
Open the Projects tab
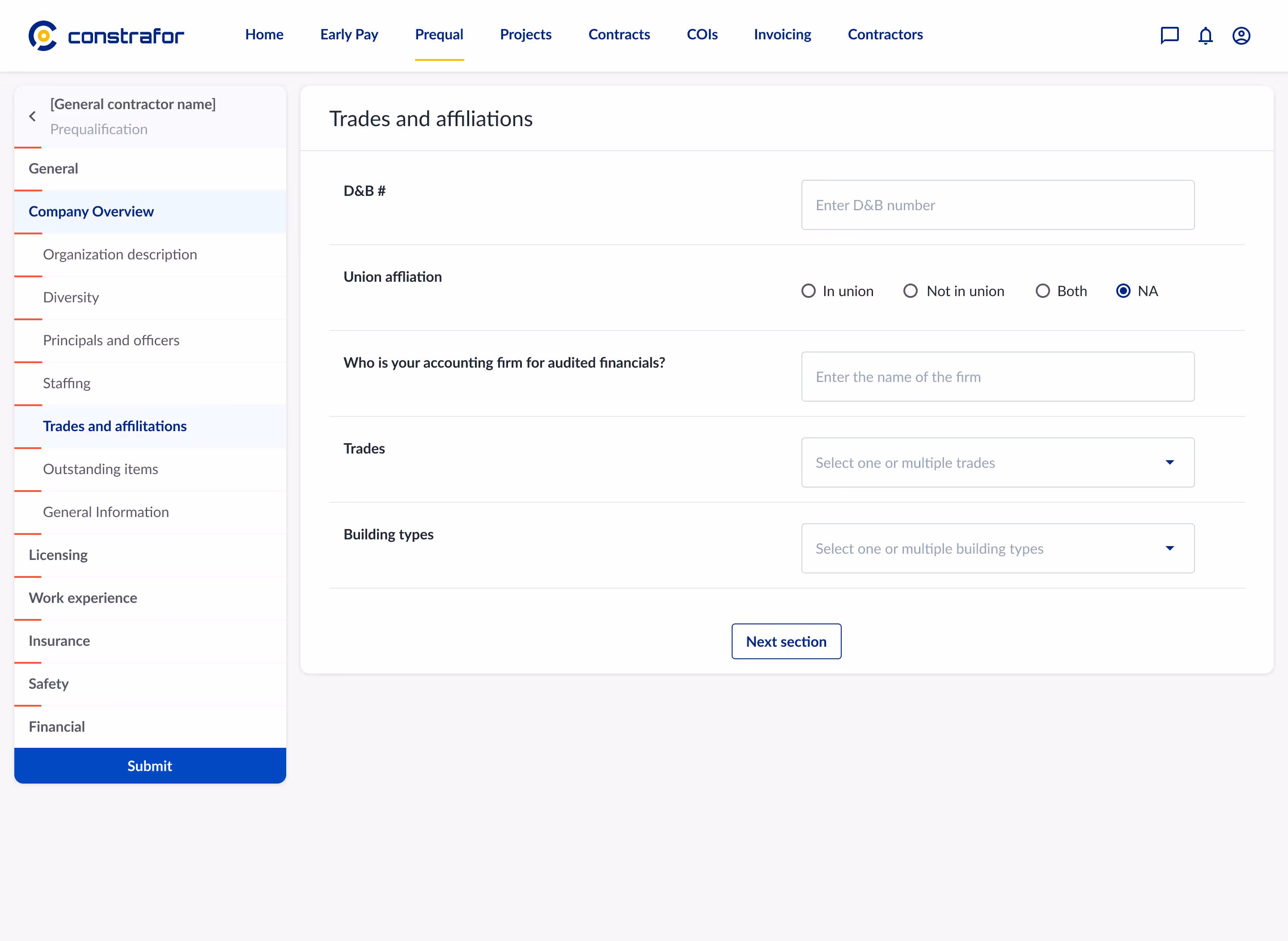[x=525, y=35]
